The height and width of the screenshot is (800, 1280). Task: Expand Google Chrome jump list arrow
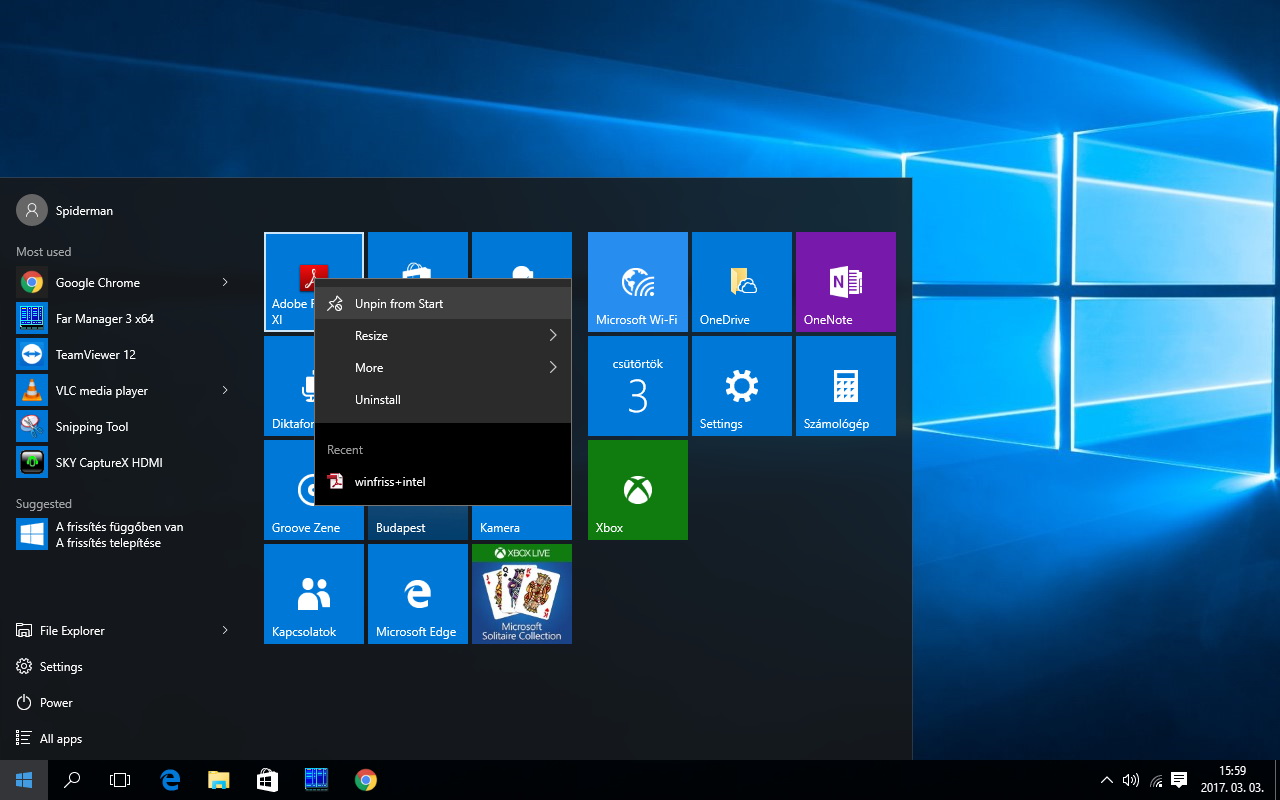(x=225, y=283)
